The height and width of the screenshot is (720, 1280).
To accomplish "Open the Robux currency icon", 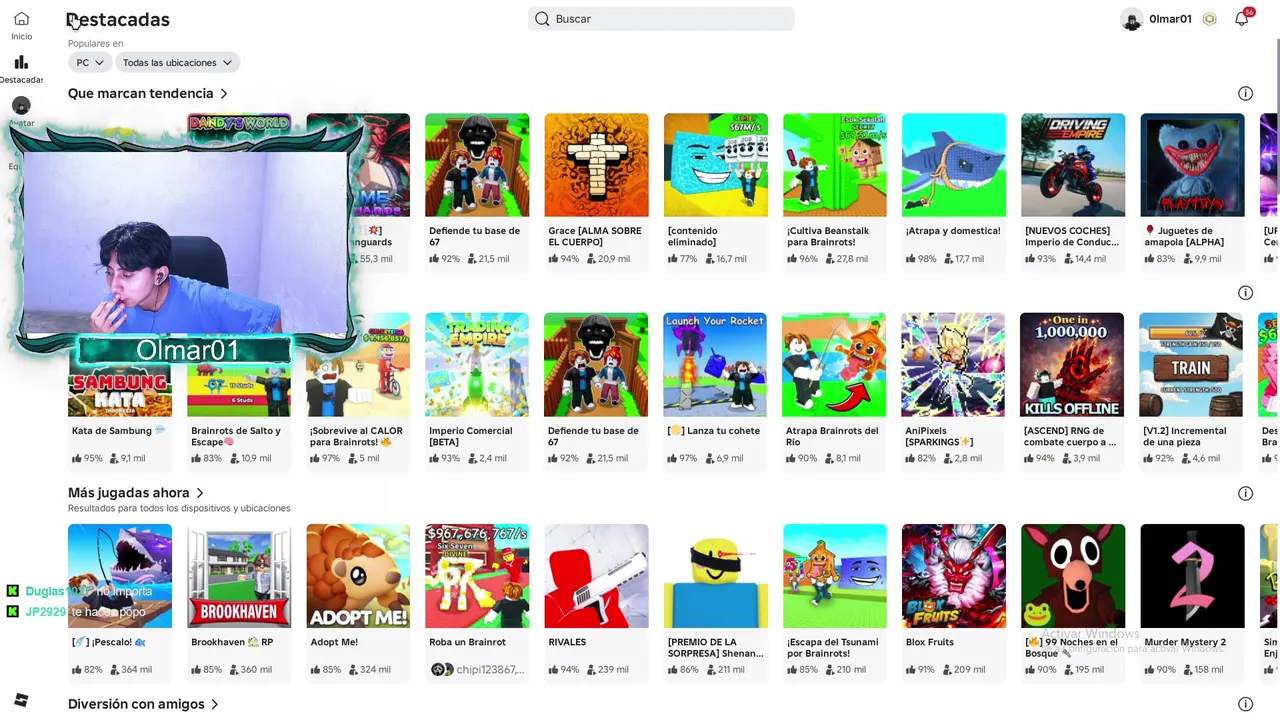I will [1209, 19].
